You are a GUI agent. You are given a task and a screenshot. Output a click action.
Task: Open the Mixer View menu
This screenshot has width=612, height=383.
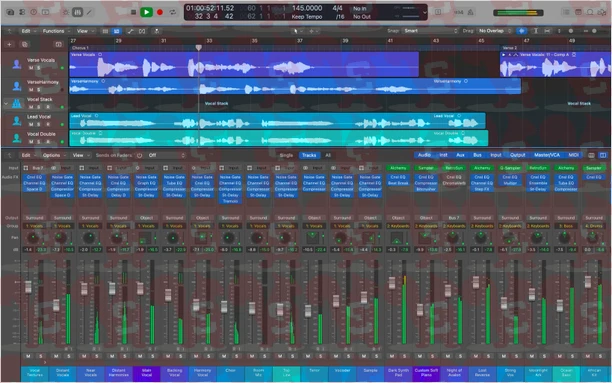(80, 155)
